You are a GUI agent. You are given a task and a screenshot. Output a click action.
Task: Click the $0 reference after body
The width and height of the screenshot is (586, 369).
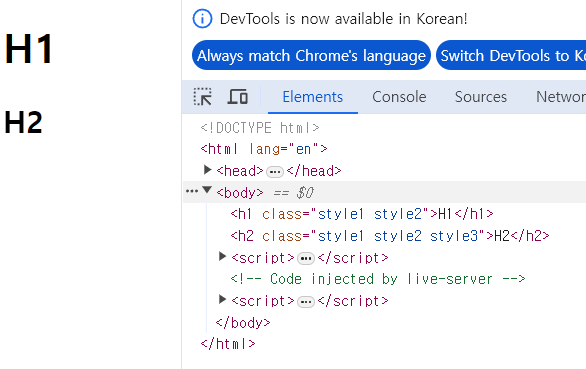click(305, 193)
